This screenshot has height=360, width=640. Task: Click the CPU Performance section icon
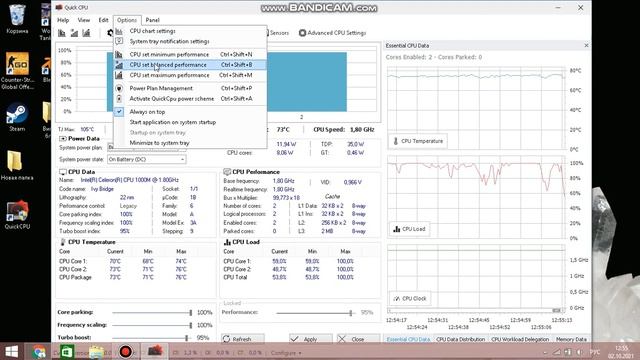pyautogui.click(x=227, y=172)
